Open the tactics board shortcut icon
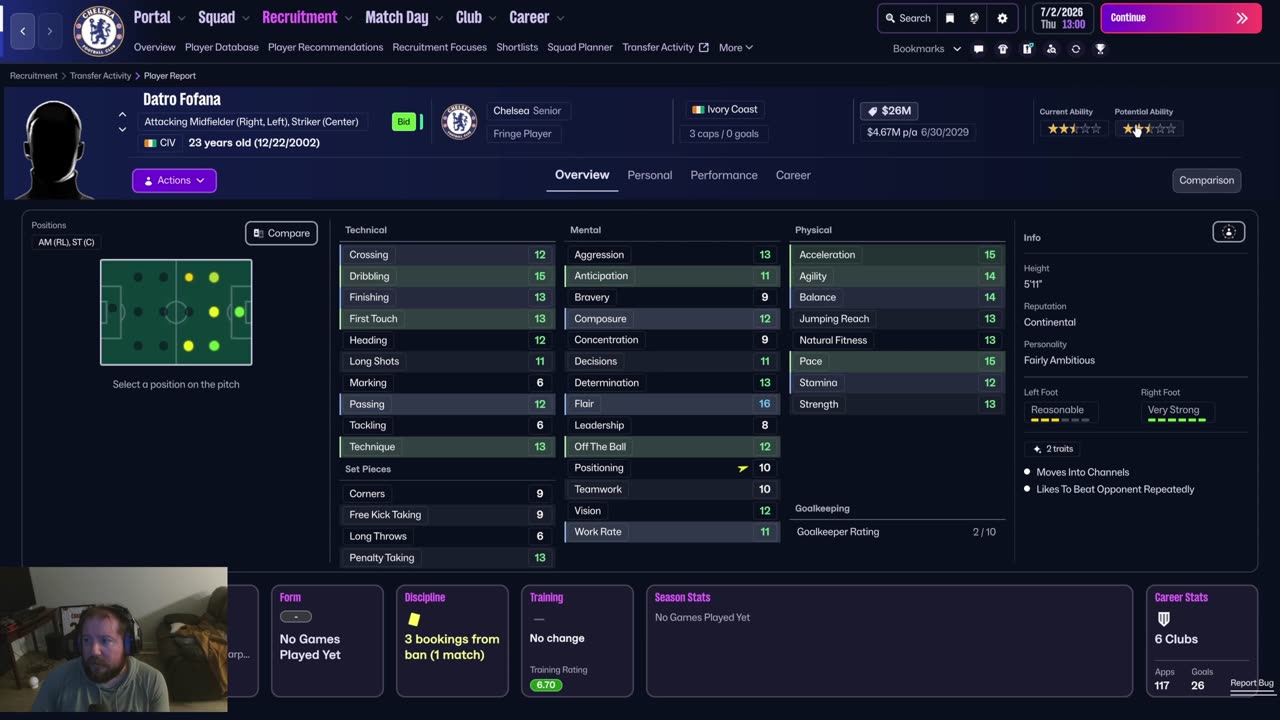The height and width of the screenshot is (720, 1280). 1027,49
